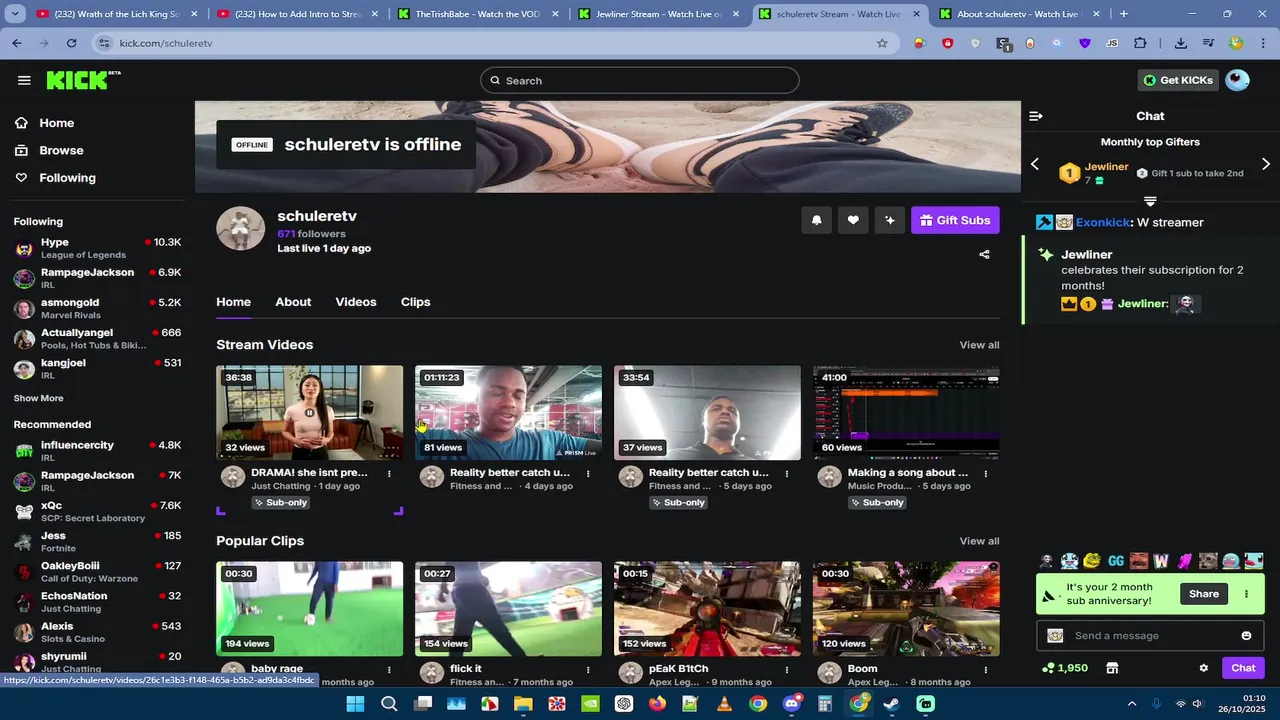Click the Get KICKs button
Image resolution: width=1280 pixels, height=720 pixels.
[x=1178, y=80]
